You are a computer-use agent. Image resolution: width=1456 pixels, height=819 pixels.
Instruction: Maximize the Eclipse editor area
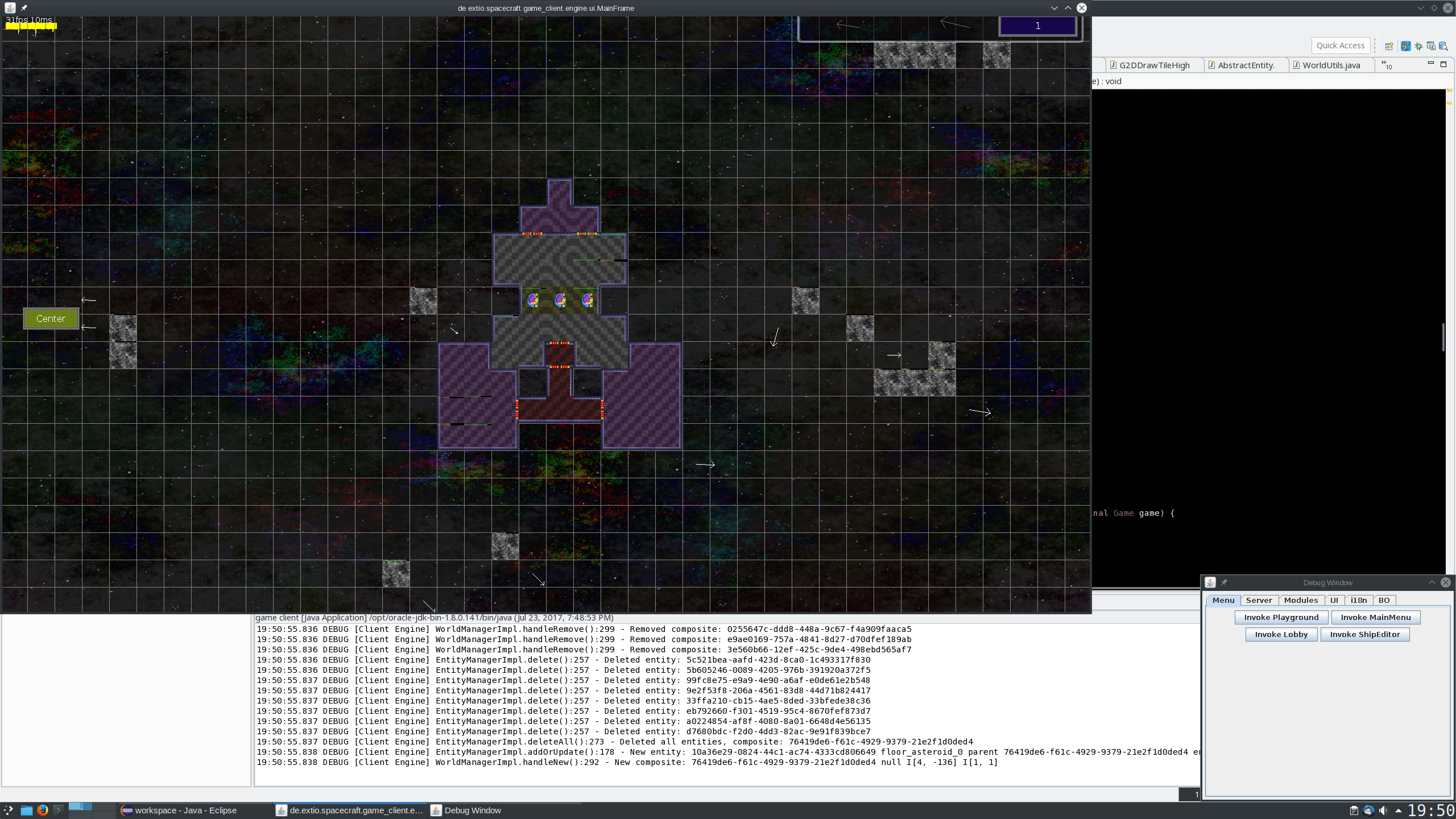[x=1443, y=64]
